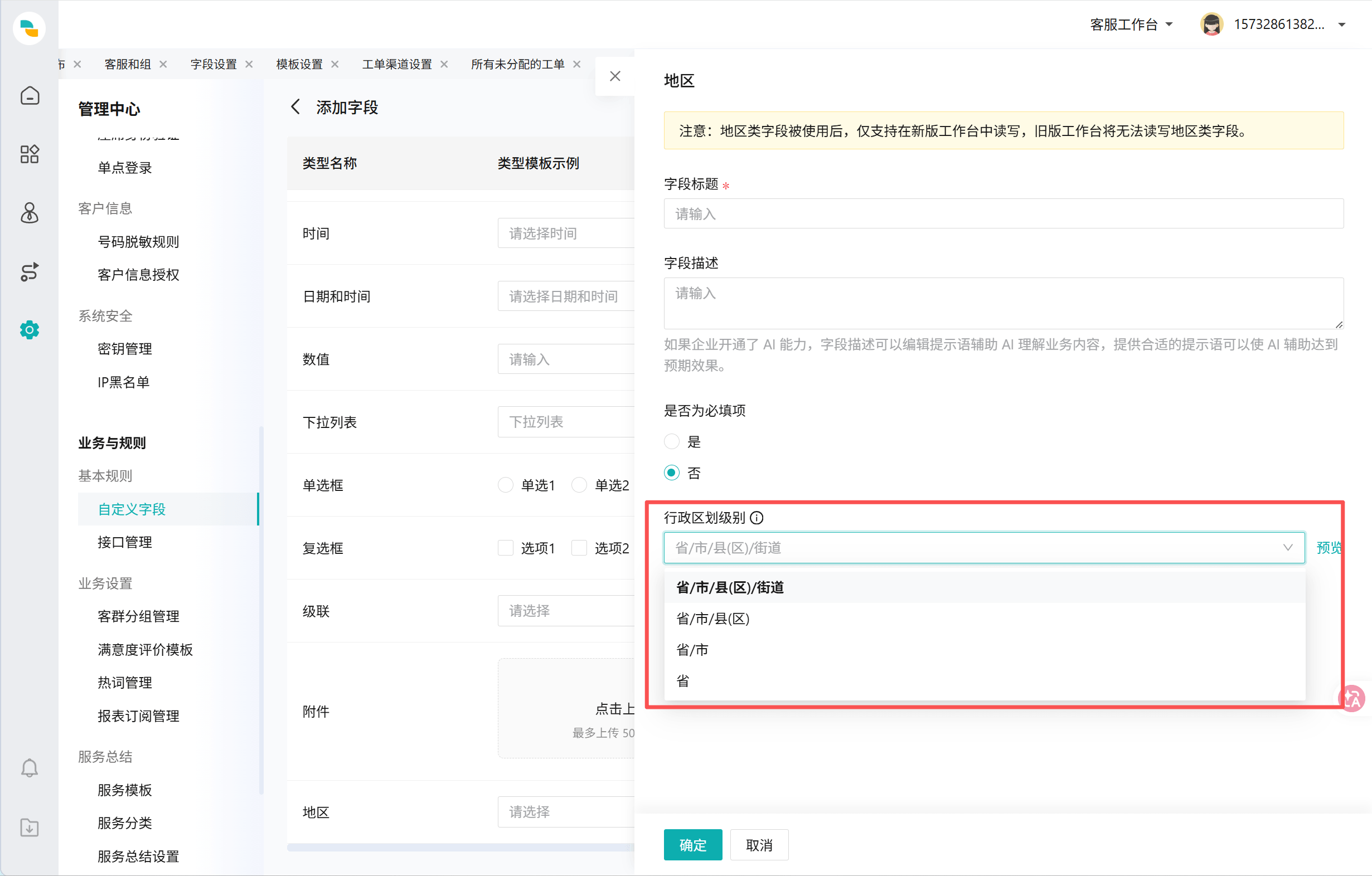Close the 所有未分配的工单 tab
Screen dimensions: 1372x876
click(x=576, y=64)
